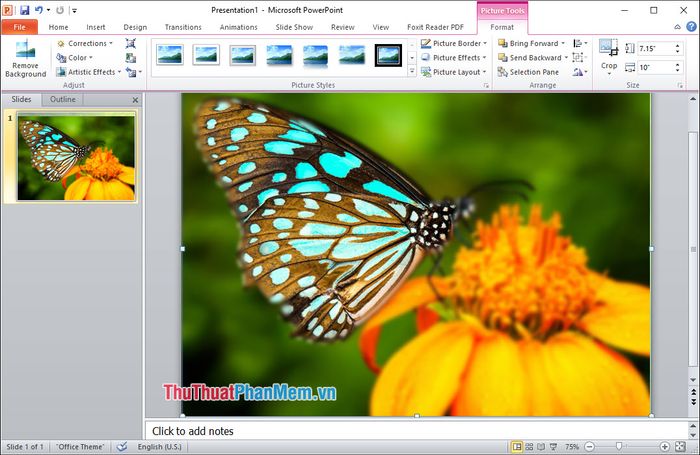Switch to the Design tab

point(135,27)
